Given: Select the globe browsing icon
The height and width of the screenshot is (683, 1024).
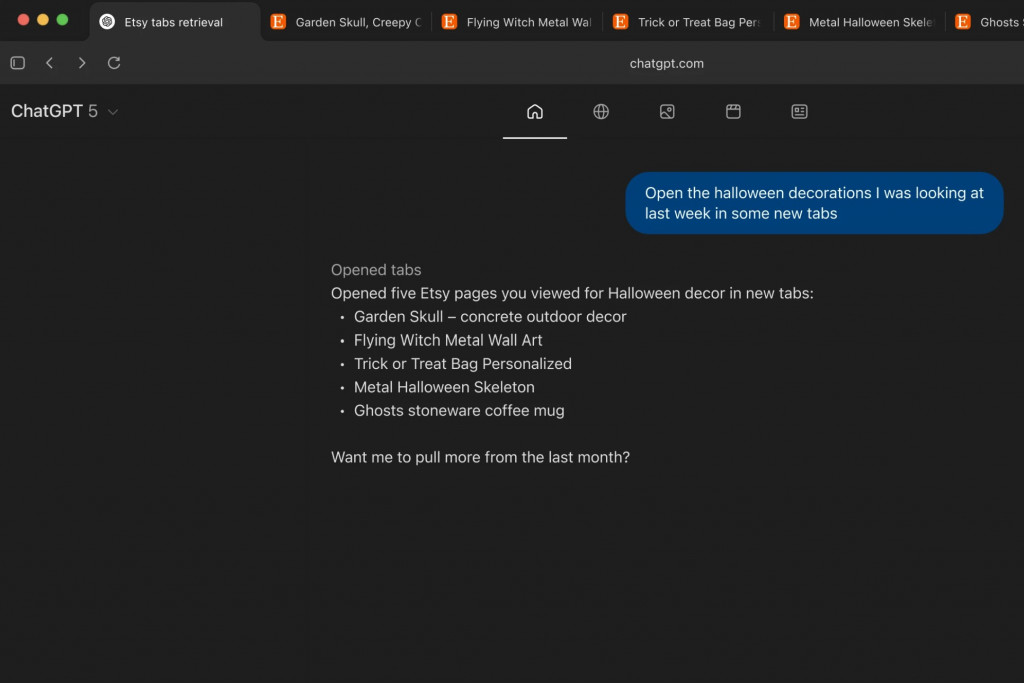Looking at the screenshot, I should pyautogui.click(x=601, y=111).
